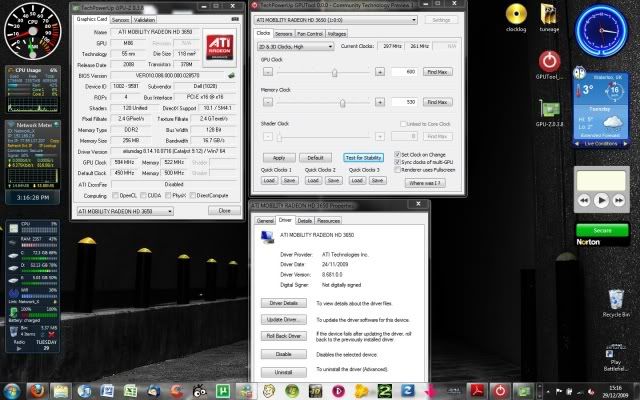The image size is (640, 400).
Task: Toggle Sync clocks of multi-GPU checkbox
Action: coord(397,162)
